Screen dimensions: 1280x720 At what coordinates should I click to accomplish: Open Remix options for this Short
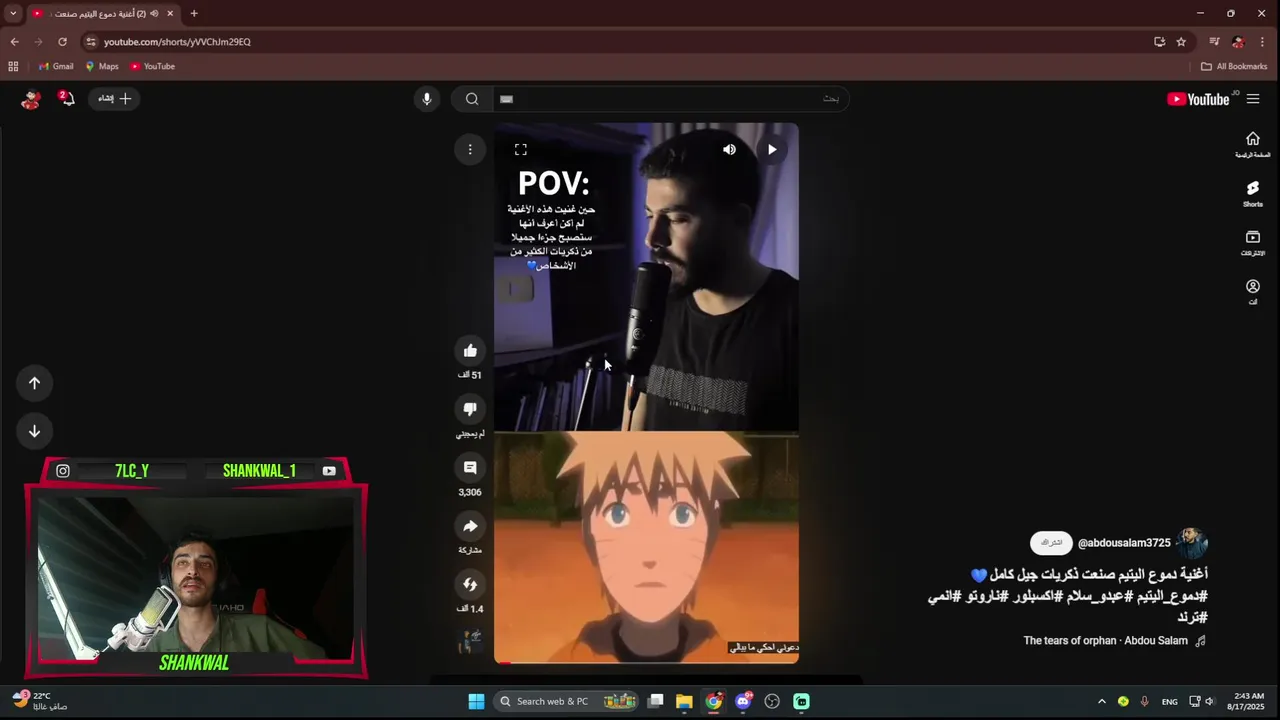click(470, 584)
